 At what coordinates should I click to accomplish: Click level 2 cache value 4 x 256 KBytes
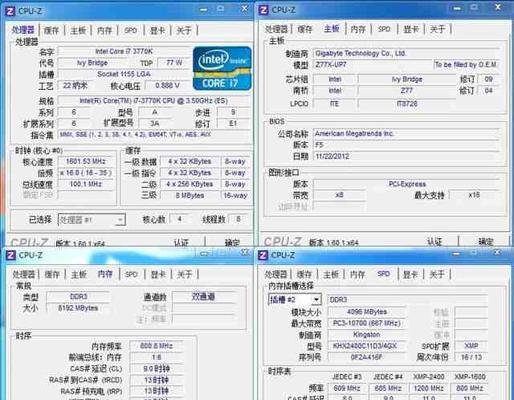[x=190, y=184]
